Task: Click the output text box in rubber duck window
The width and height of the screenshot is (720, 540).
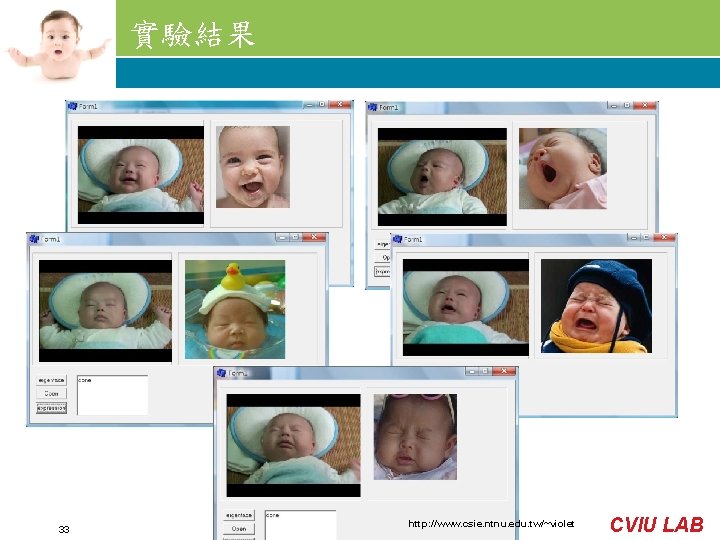Action: 112,395
